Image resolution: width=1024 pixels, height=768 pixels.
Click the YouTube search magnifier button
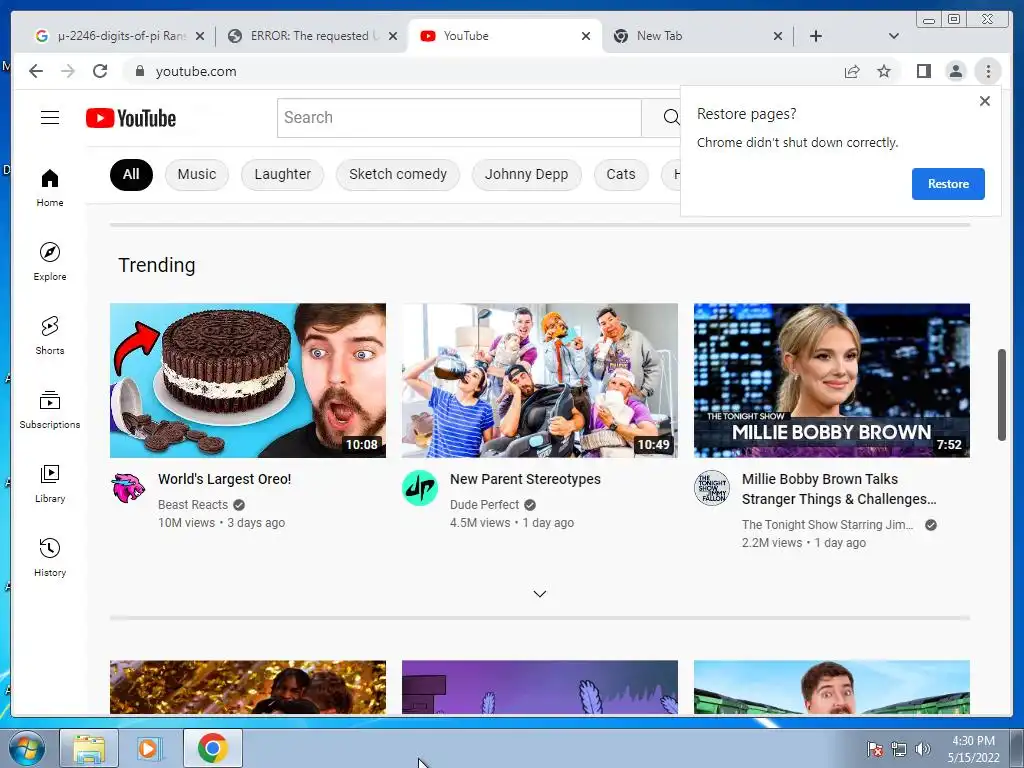[671, 118]
